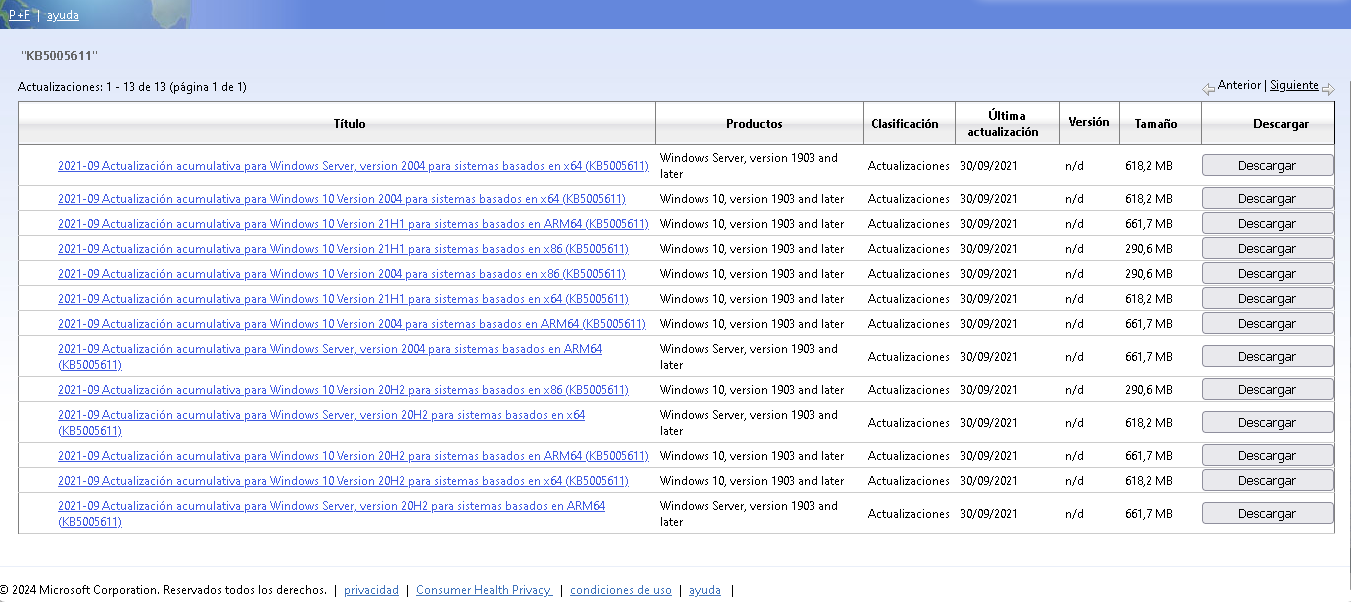This screenshot has width=1351, height=602.
Task: Download the Windows Server version 2004 ARM64 update
Action: coord(1267,357)
